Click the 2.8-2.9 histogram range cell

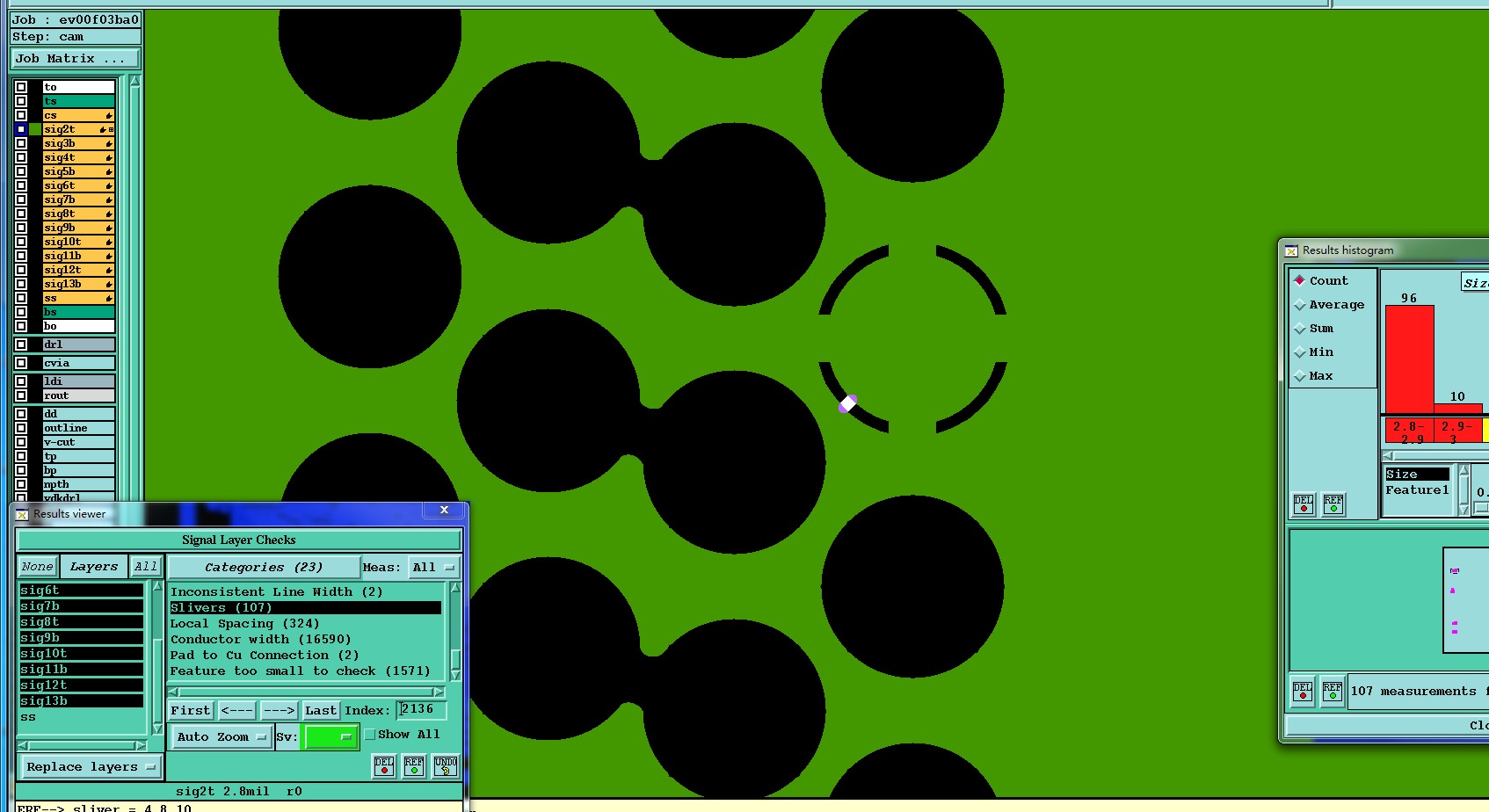[x=1409, y=431]
